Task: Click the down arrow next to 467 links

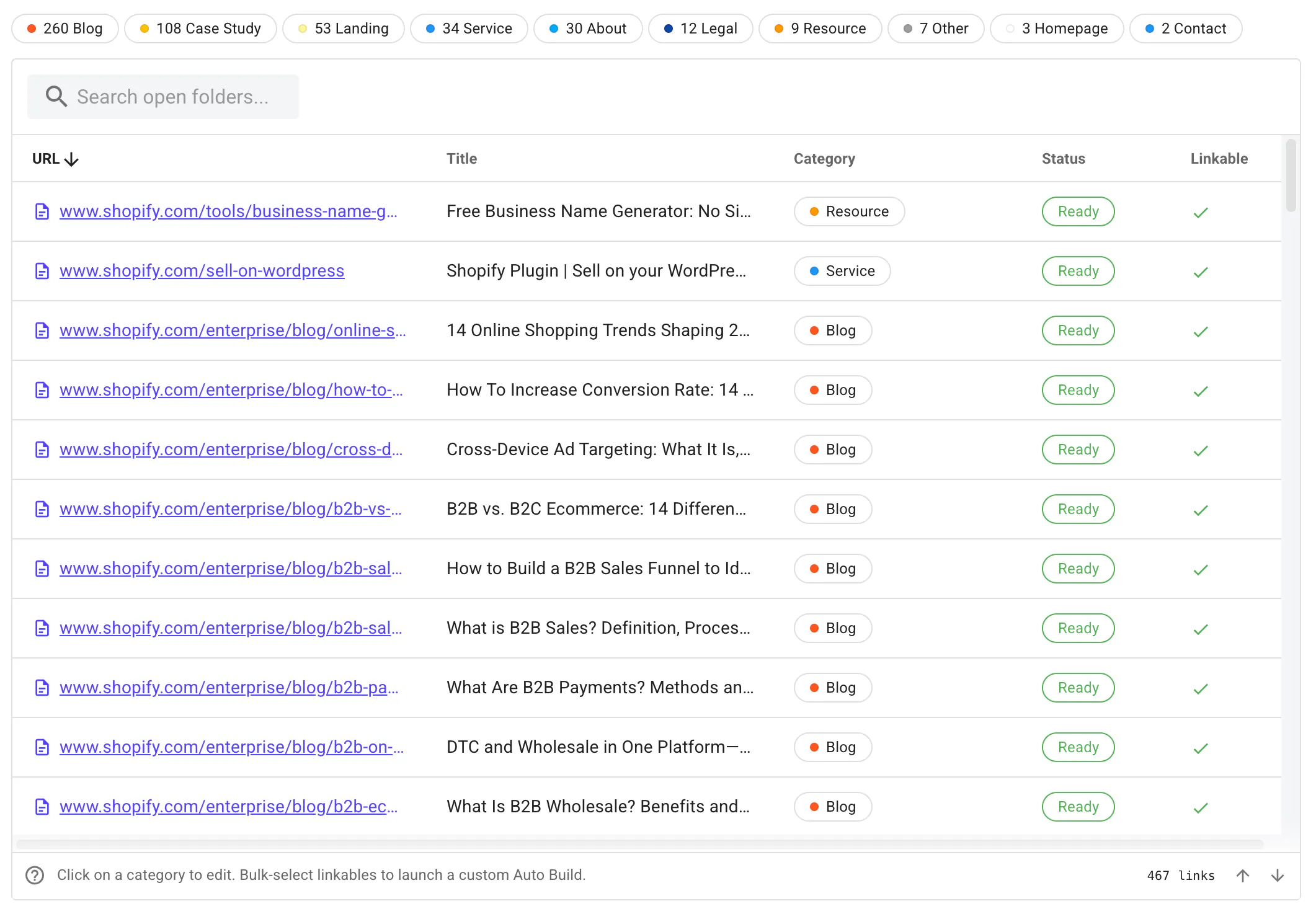Action: click(x=1278, y=875)
